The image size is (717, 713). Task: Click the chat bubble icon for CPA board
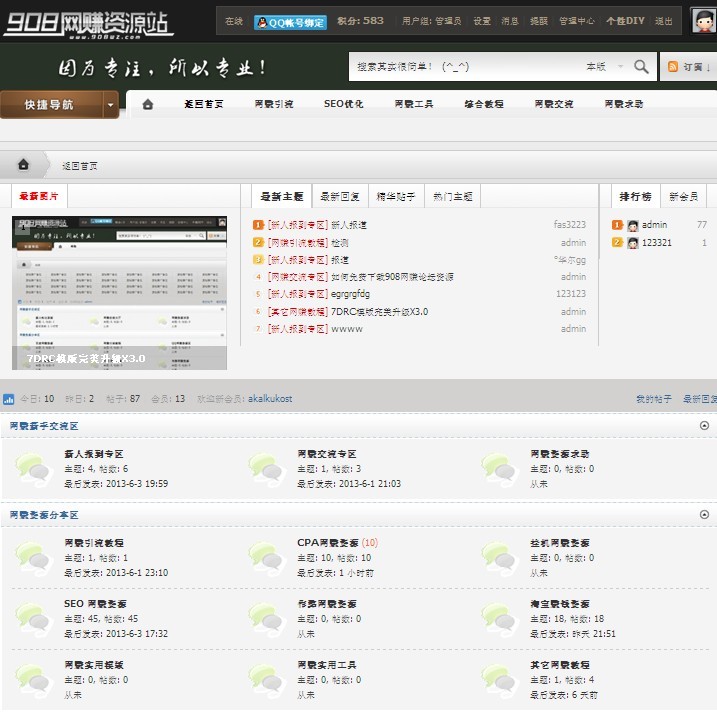click(x=266, y=558)
